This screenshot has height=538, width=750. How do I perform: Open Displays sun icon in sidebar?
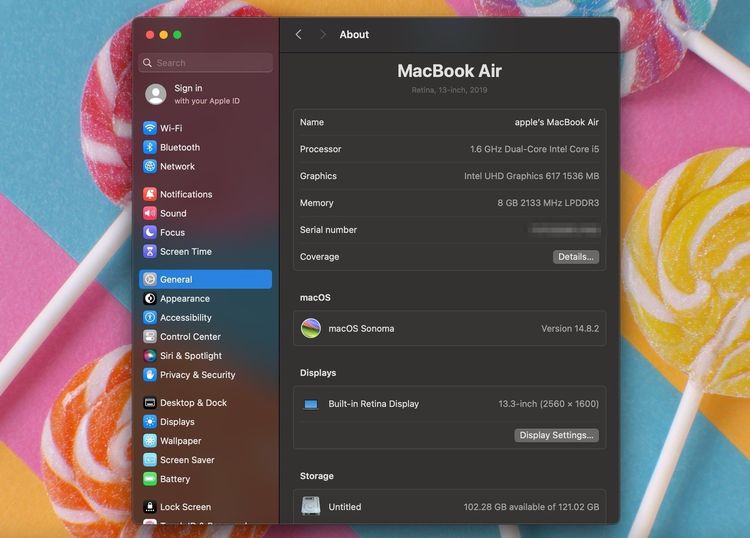click(x=150, y=422)
